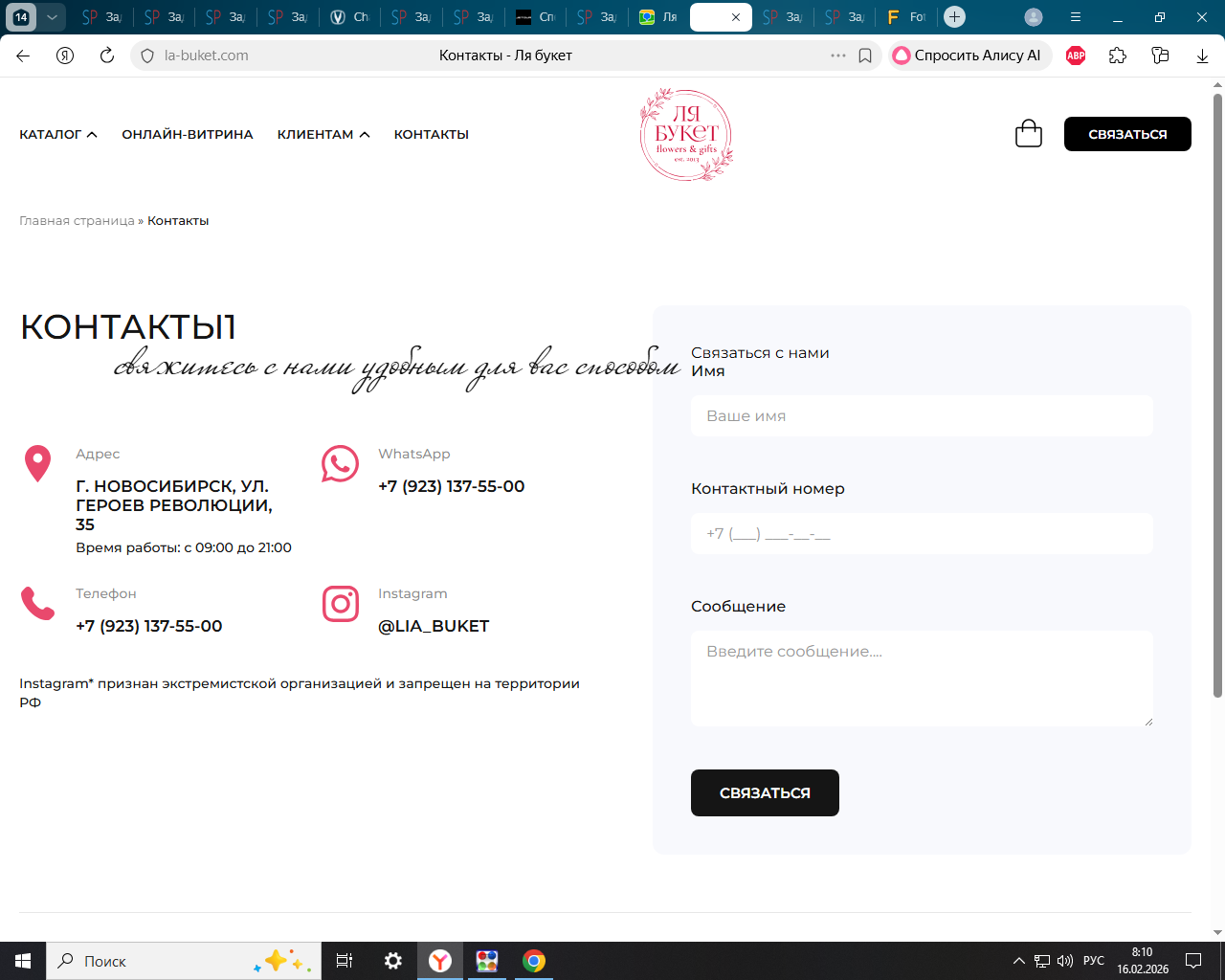Open the ABP ad blocker extension
The width and height of the screenshot is (1225, 980).
(1076, 56)
